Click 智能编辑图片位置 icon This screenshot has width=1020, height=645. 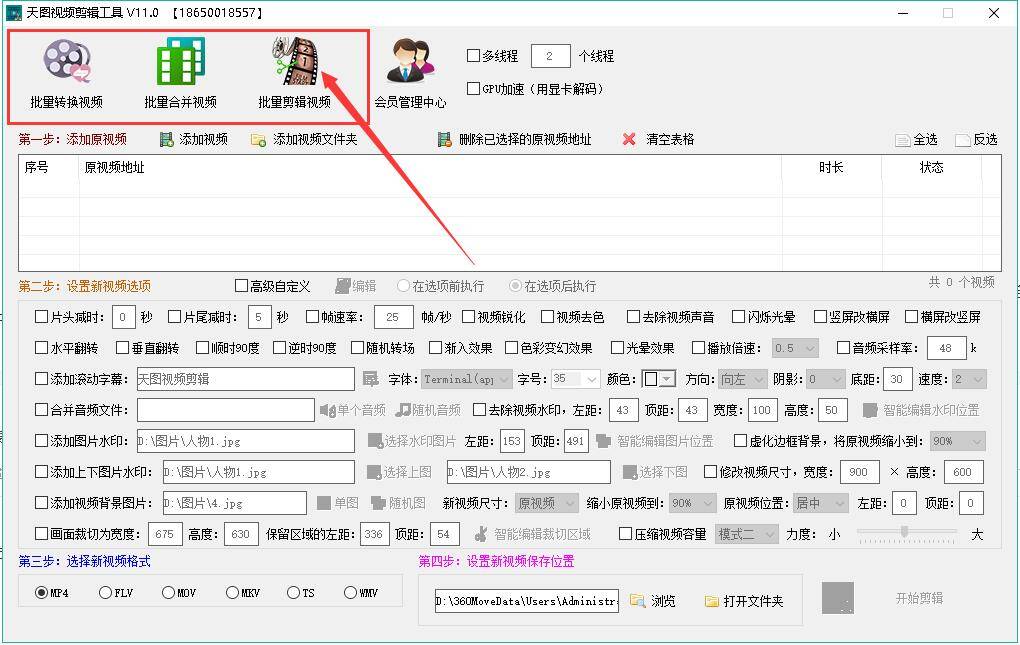click(604, 441)
